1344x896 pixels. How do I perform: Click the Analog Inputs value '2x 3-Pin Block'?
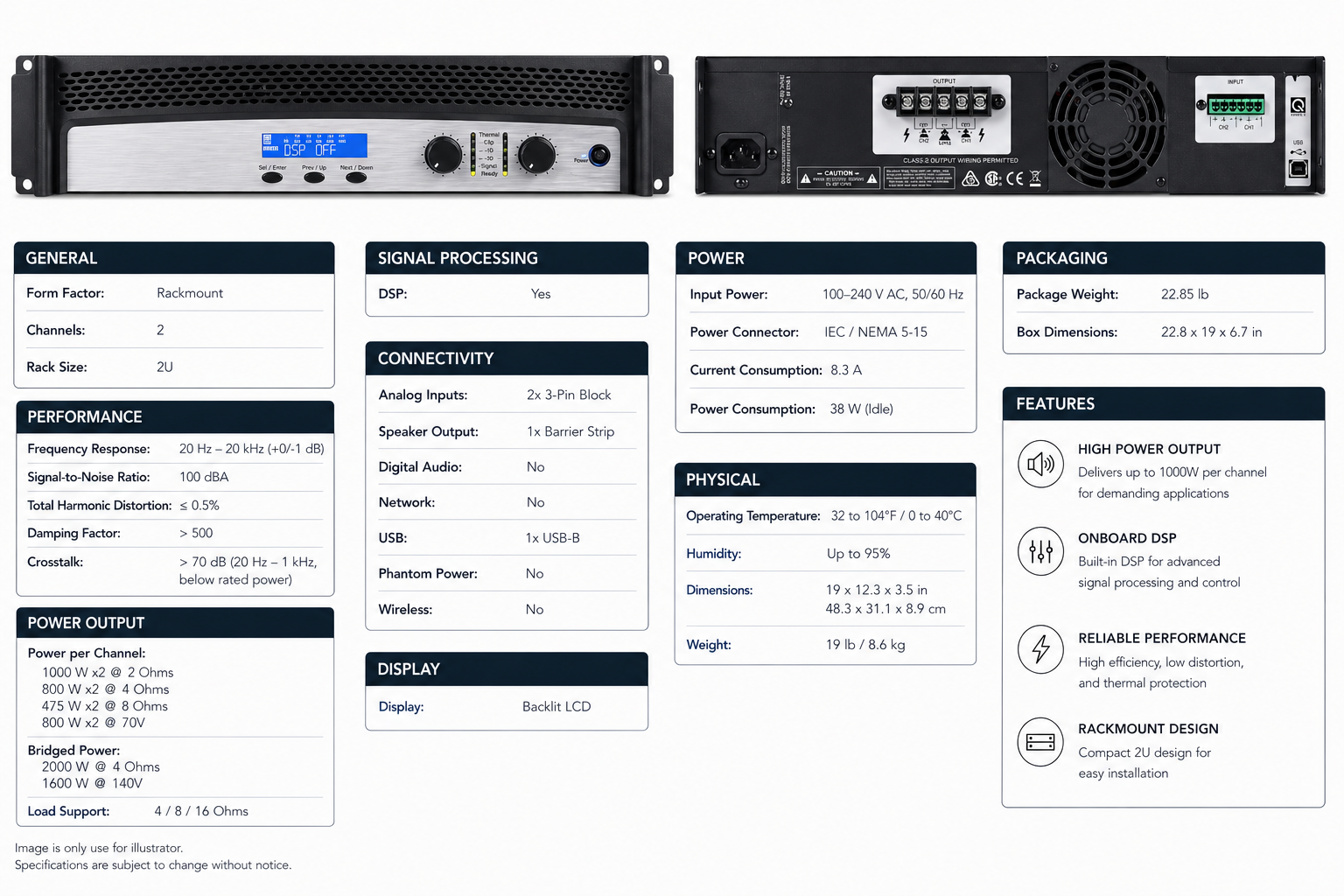pos(569,395)
